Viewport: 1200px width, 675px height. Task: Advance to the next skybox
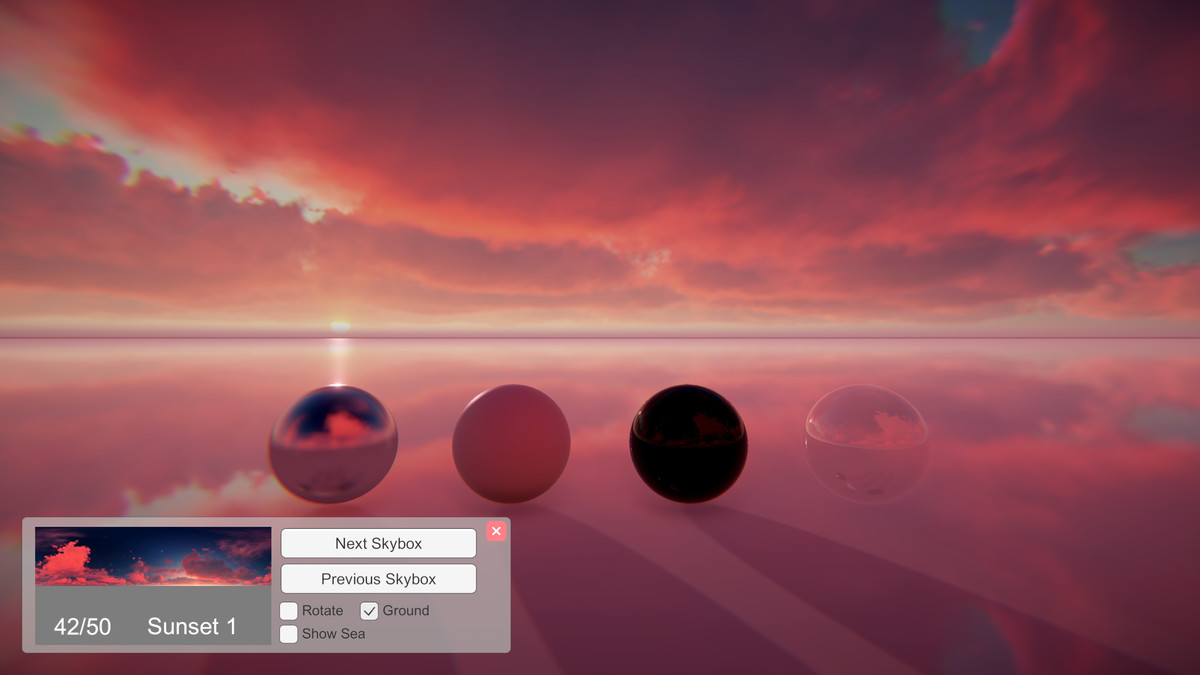point(378,543)
